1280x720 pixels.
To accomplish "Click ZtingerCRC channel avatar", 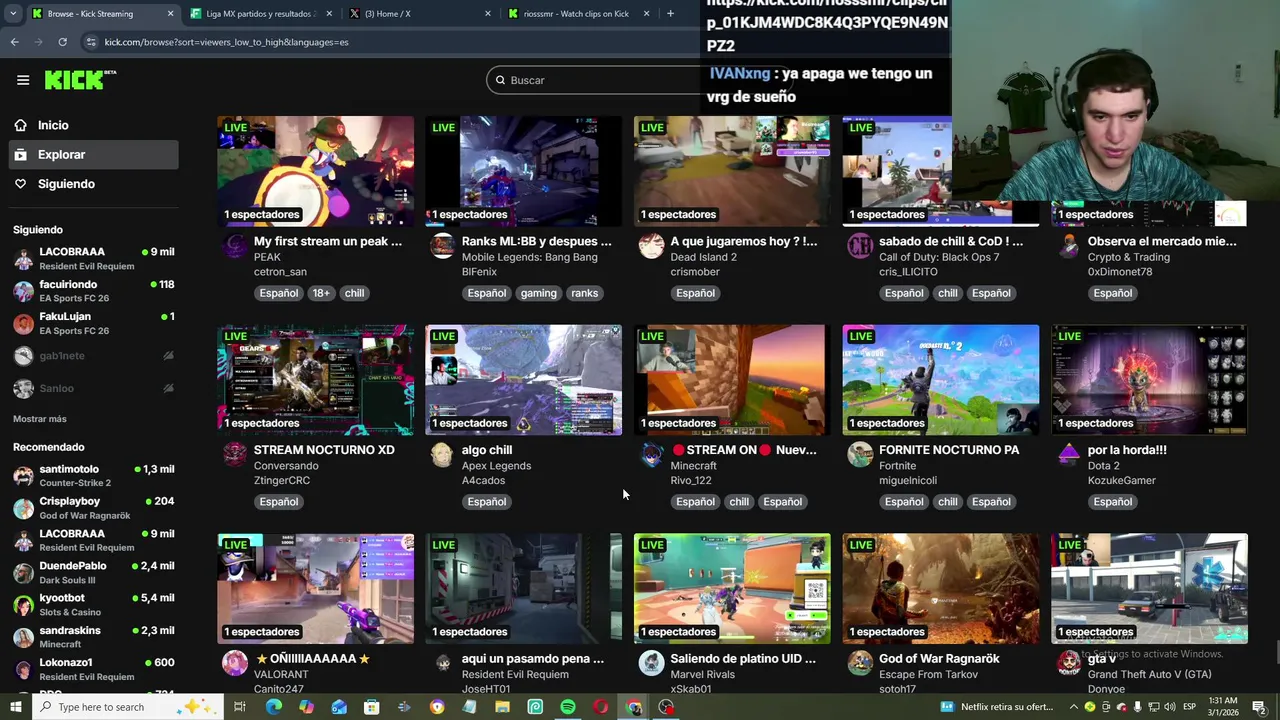I will 235,455.
